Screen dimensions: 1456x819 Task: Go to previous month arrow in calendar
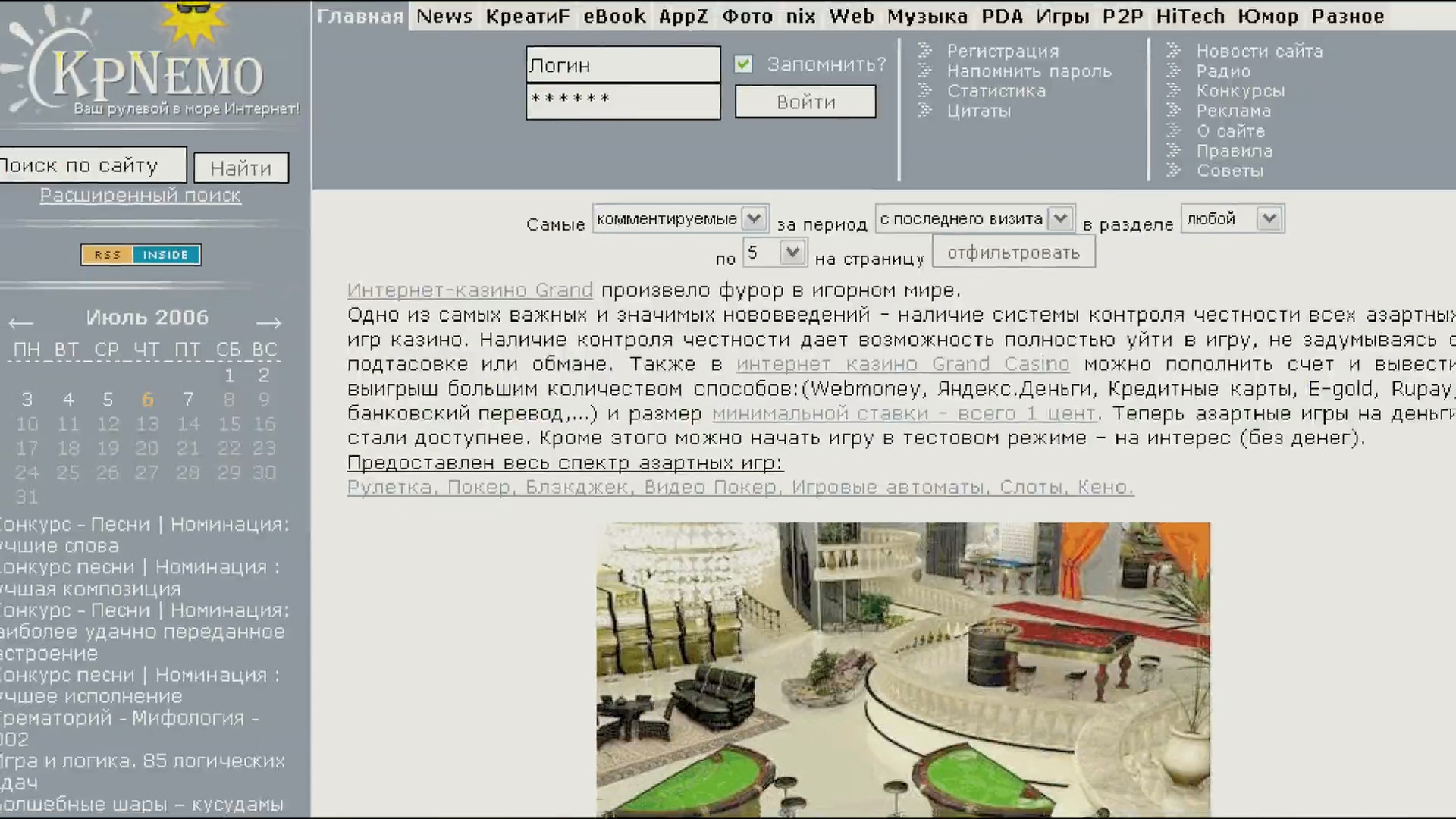[x=20, y=322]
